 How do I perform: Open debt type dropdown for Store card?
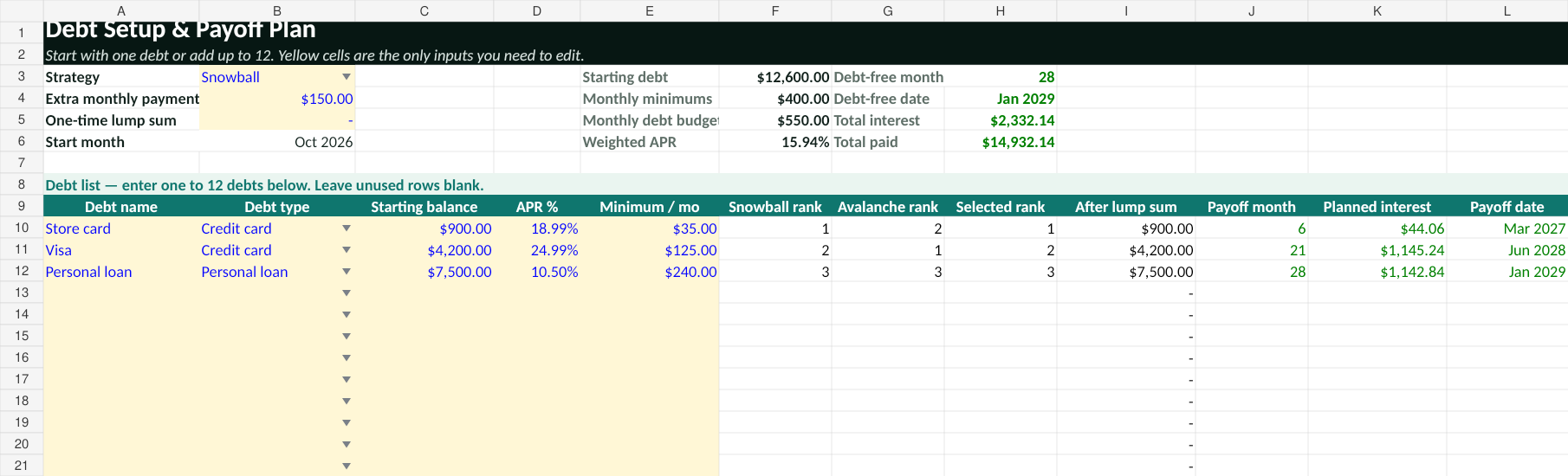347,228
